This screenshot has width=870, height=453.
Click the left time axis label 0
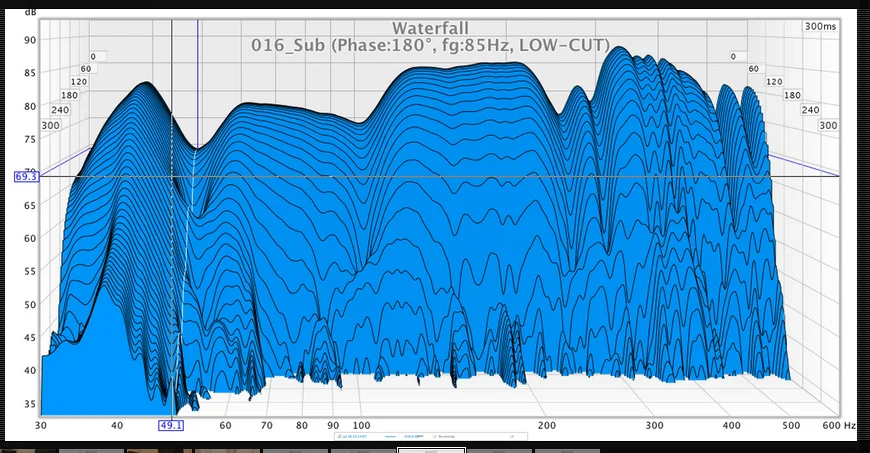[x=93, y=56]
